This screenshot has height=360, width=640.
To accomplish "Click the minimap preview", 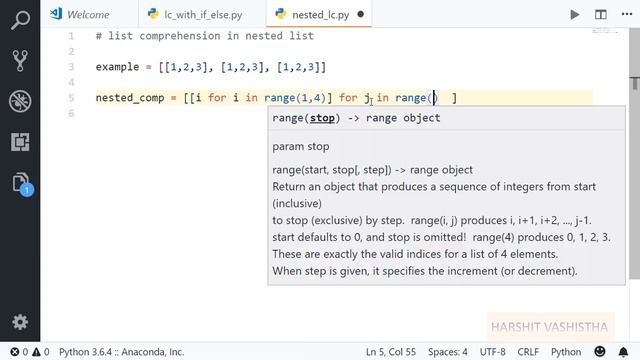I will point(605,31).
